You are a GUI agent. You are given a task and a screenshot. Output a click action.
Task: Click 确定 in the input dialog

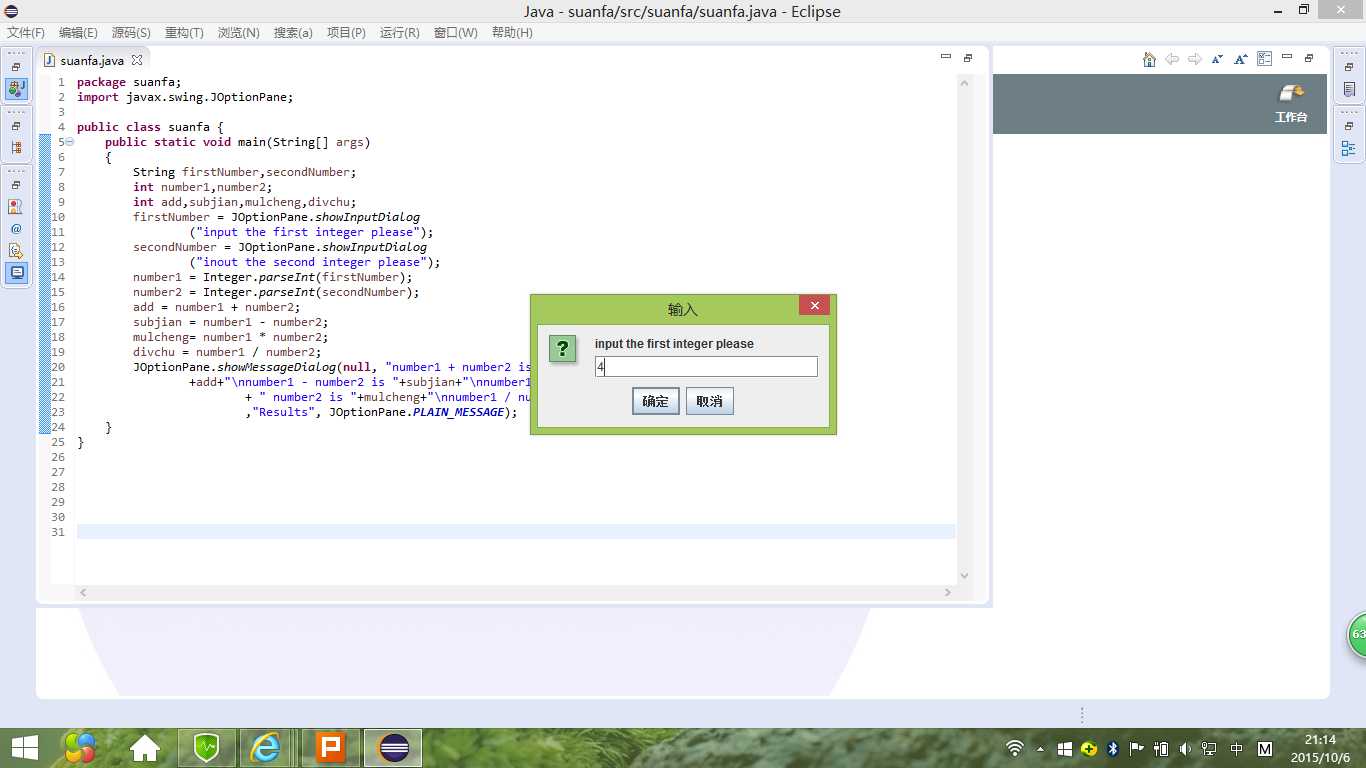click(656, 401)
